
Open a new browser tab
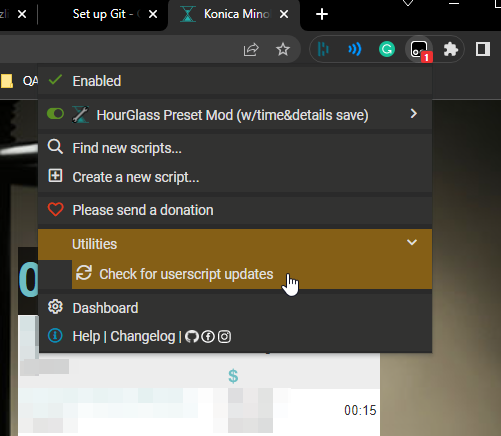tap(322, 14)
